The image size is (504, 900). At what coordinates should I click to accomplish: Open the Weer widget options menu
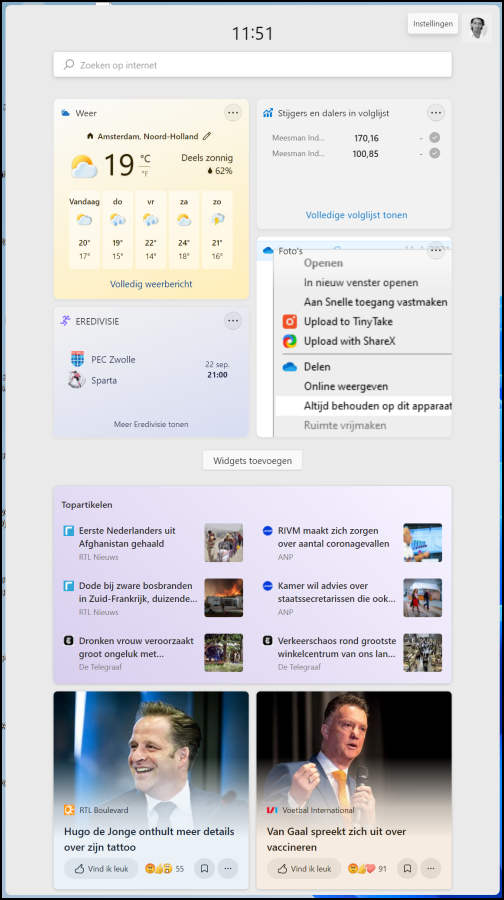[232, 113]
